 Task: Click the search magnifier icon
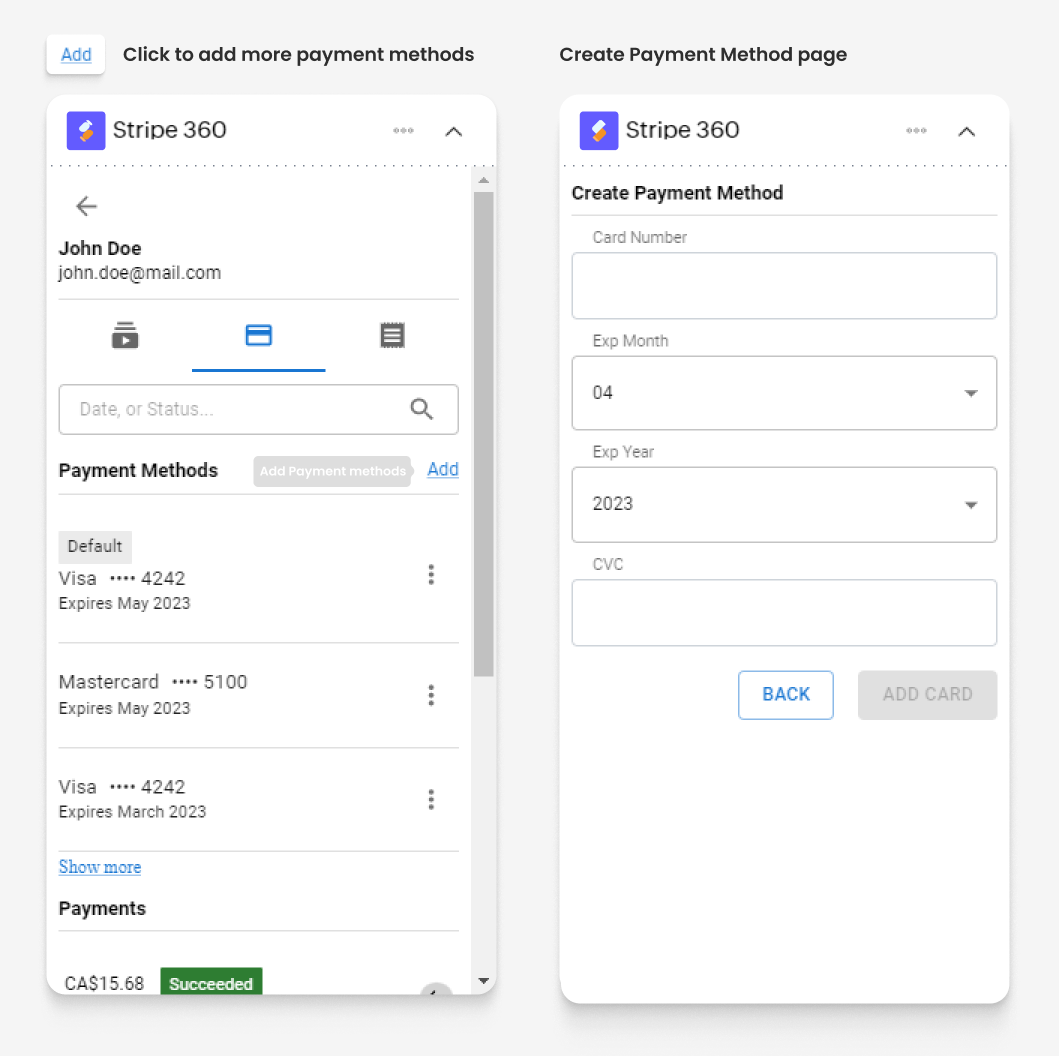[422, 409]
